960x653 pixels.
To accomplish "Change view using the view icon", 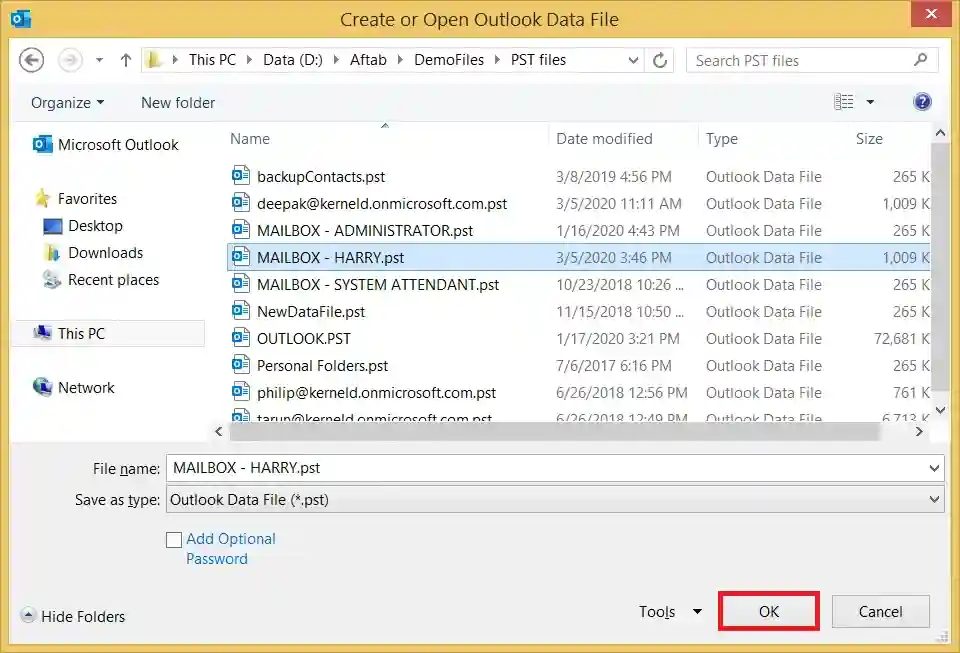I will [x=844, y=102].
